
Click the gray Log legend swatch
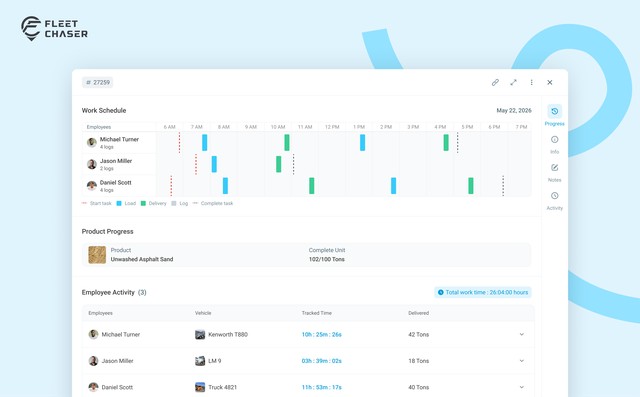coord(174,203)
